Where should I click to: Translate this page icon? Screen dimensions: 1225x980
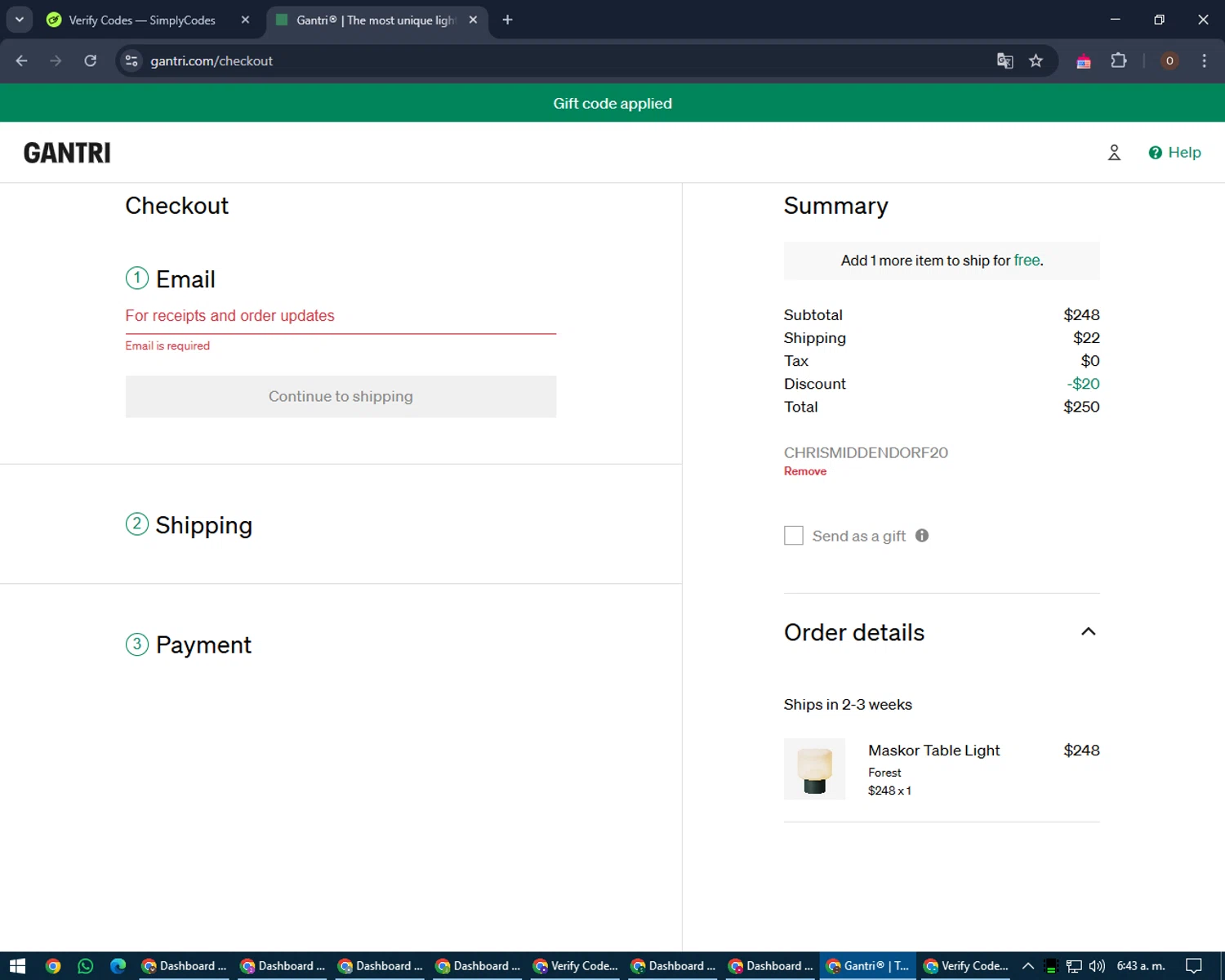coord(1005,60)
